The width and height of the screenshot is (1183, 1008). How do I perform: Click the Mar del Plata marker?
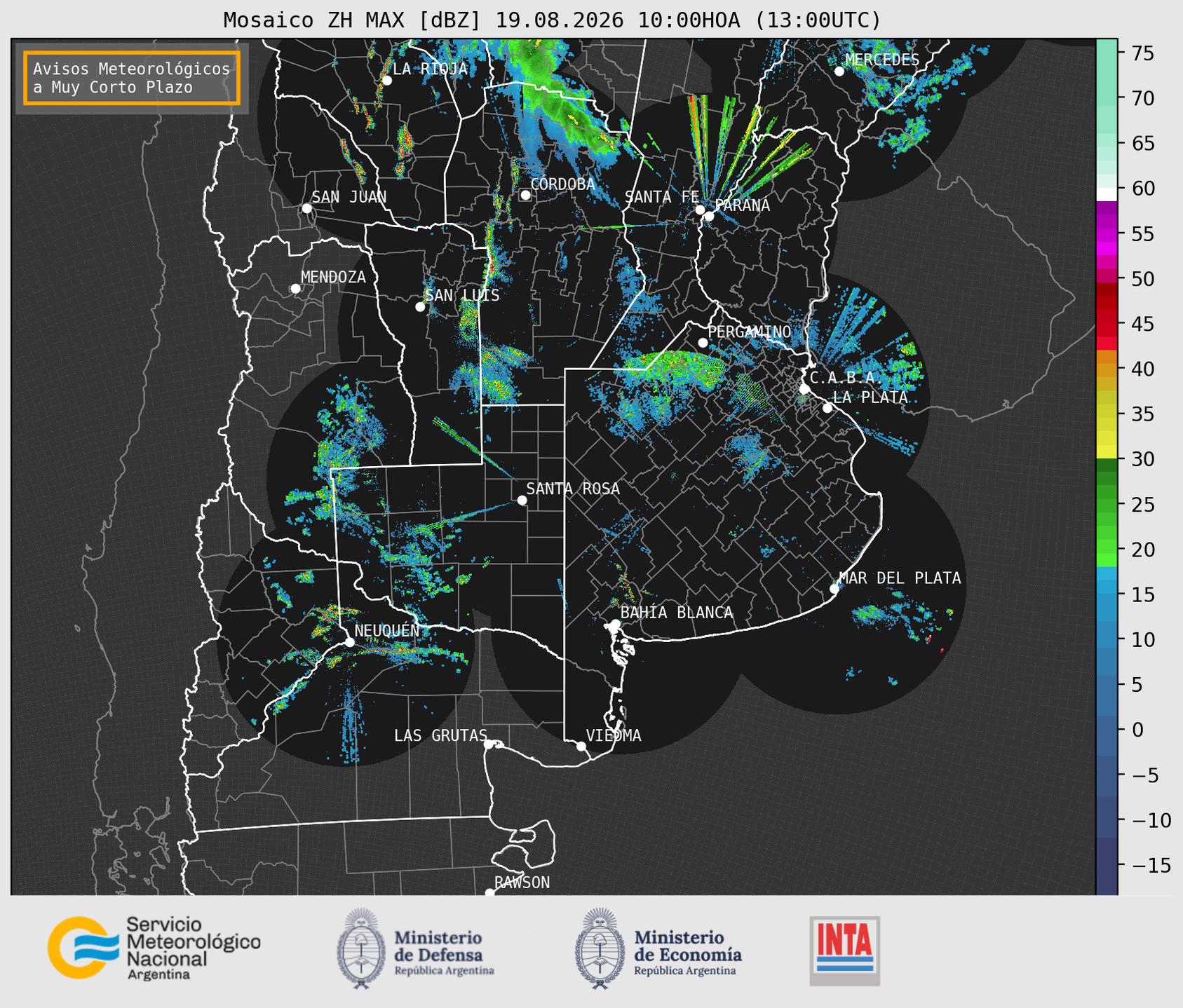[834, 589]
